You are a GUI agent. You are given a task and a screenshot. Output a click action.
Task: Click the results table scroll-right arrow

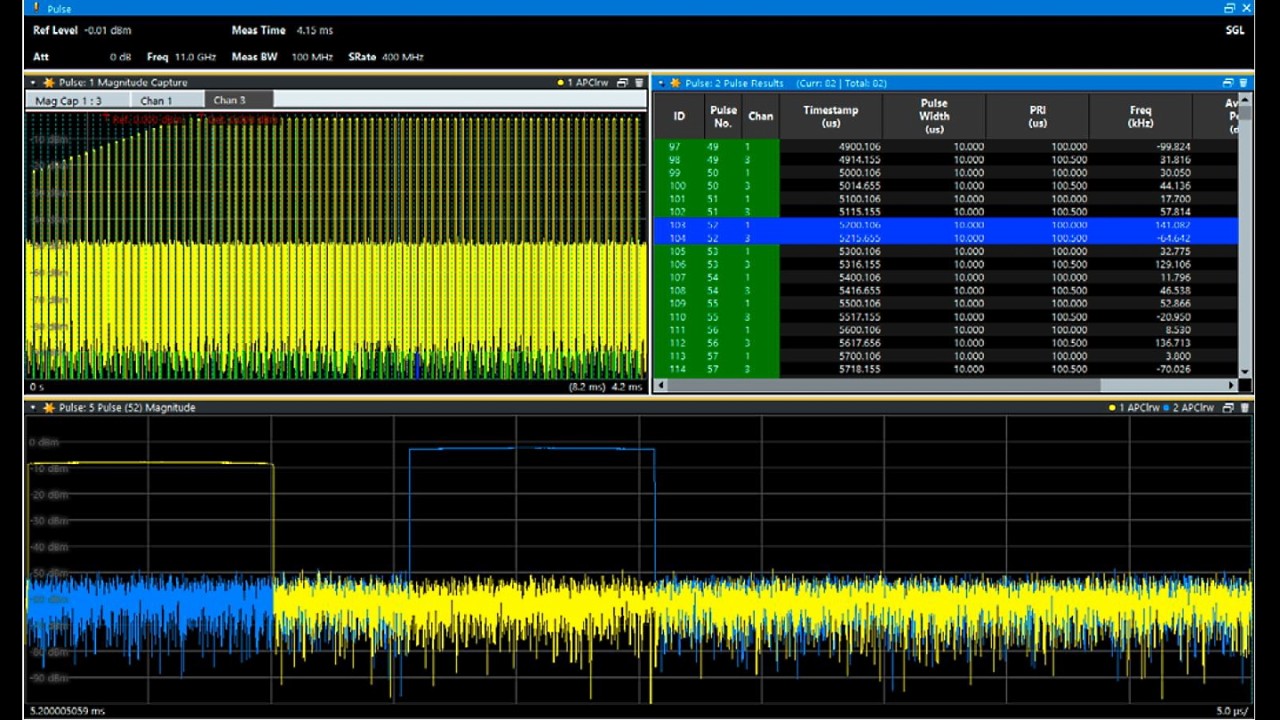1232,385
